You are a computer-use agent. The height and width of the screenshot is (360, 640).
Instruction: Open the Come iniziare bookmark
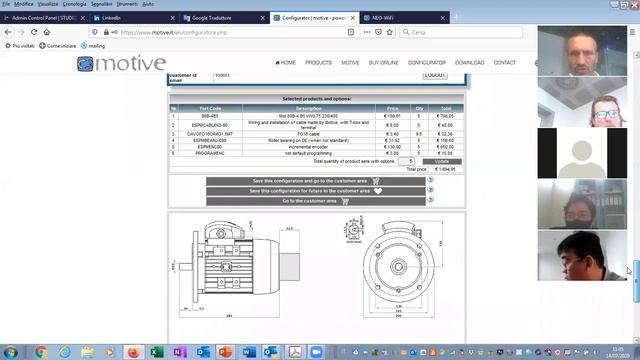[58, 46]
